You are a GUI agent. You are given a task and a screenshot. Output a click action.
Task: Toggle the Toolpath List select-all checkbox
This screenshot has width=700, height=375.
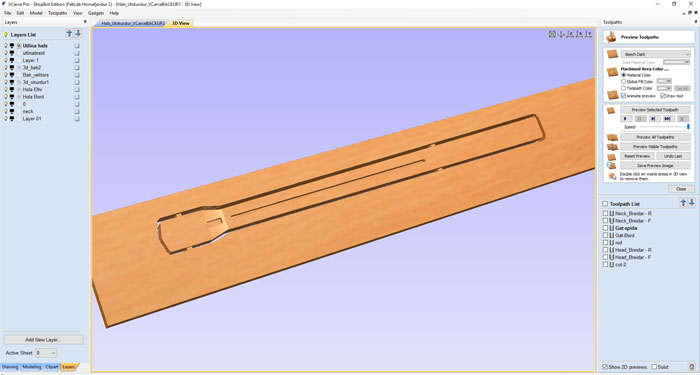[x=605, y=204]
